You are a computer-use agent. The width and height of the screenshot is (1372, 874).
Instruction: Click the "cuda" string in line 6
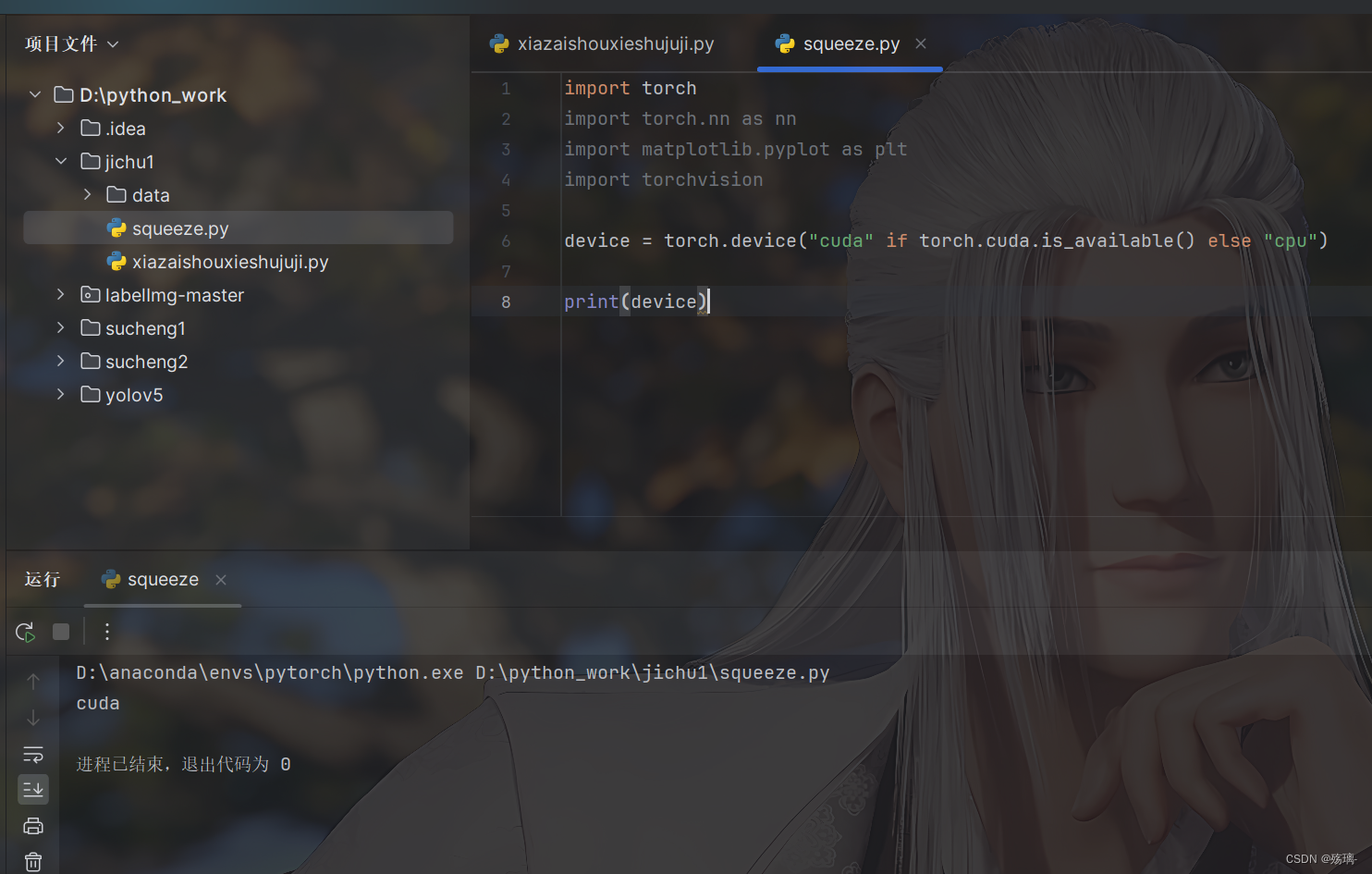(x=841, y=241)
